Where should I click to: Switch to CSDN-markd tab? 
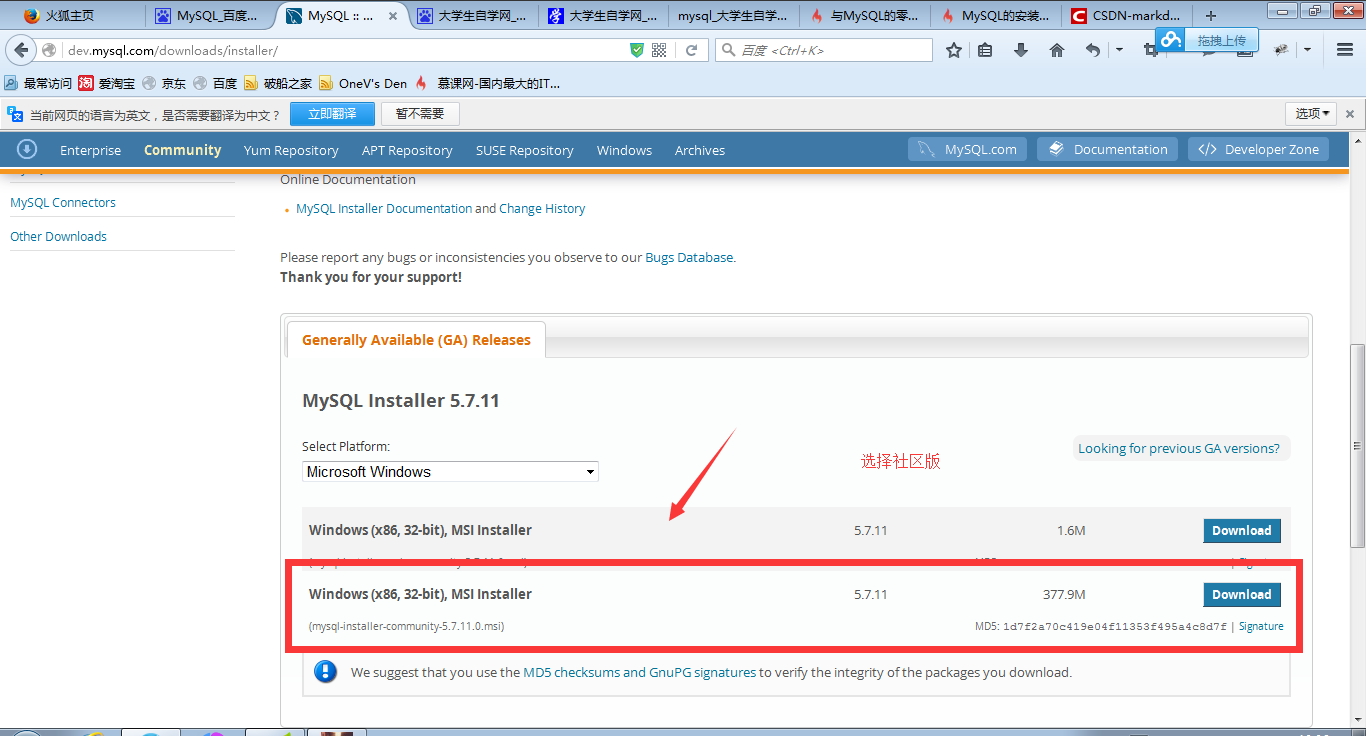point(1126,16)
